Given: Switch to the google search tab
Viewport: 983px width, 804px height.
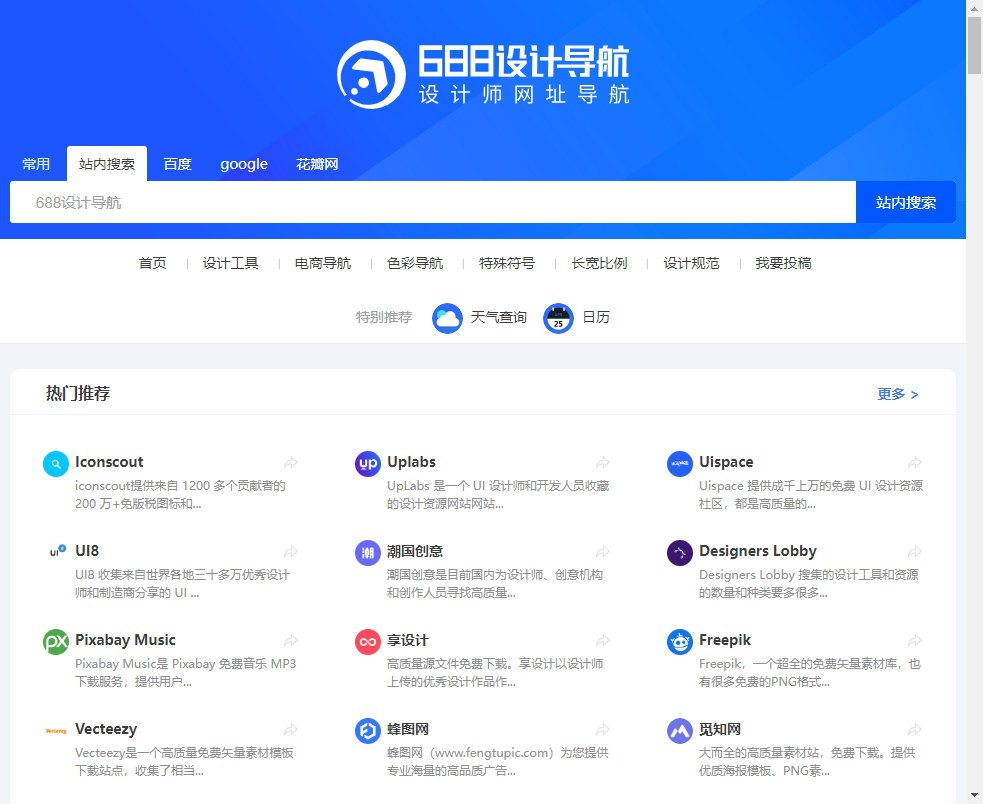Looking at the screenshot, I should tap(244, 164).
